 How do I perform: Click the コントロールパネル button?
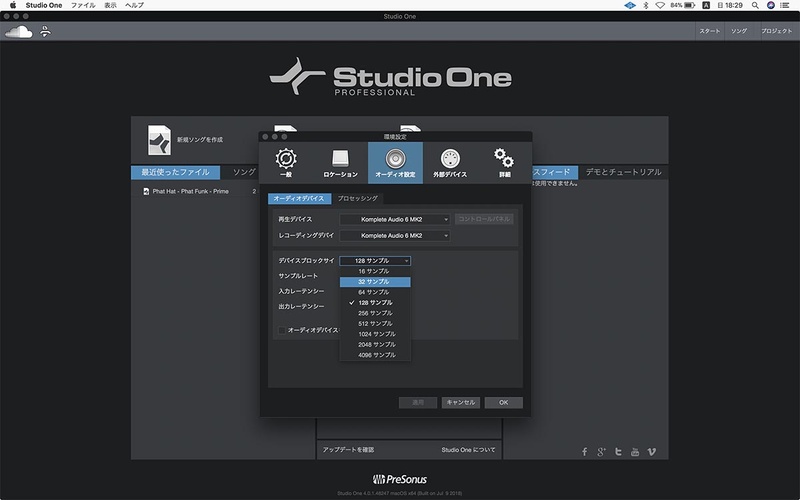point(484,219)
